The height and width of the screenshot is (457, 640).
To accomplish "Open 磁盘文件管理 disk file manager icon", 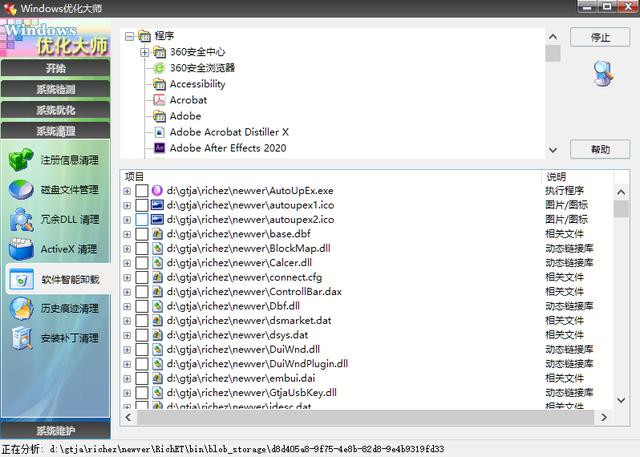I will pyautogui.click(x=21, y=190).
